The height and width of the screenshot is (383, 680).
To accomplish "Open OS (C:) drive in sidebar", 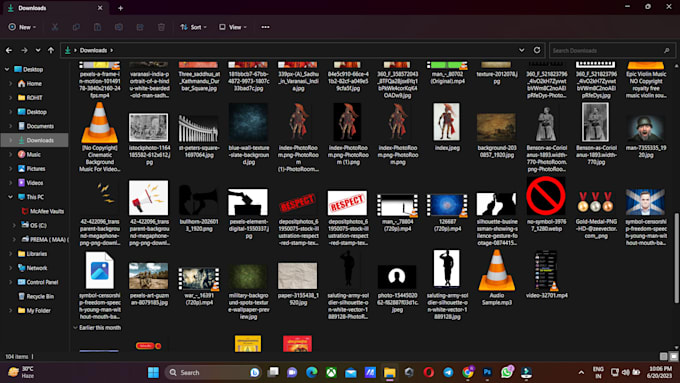I will pos(34,226).
